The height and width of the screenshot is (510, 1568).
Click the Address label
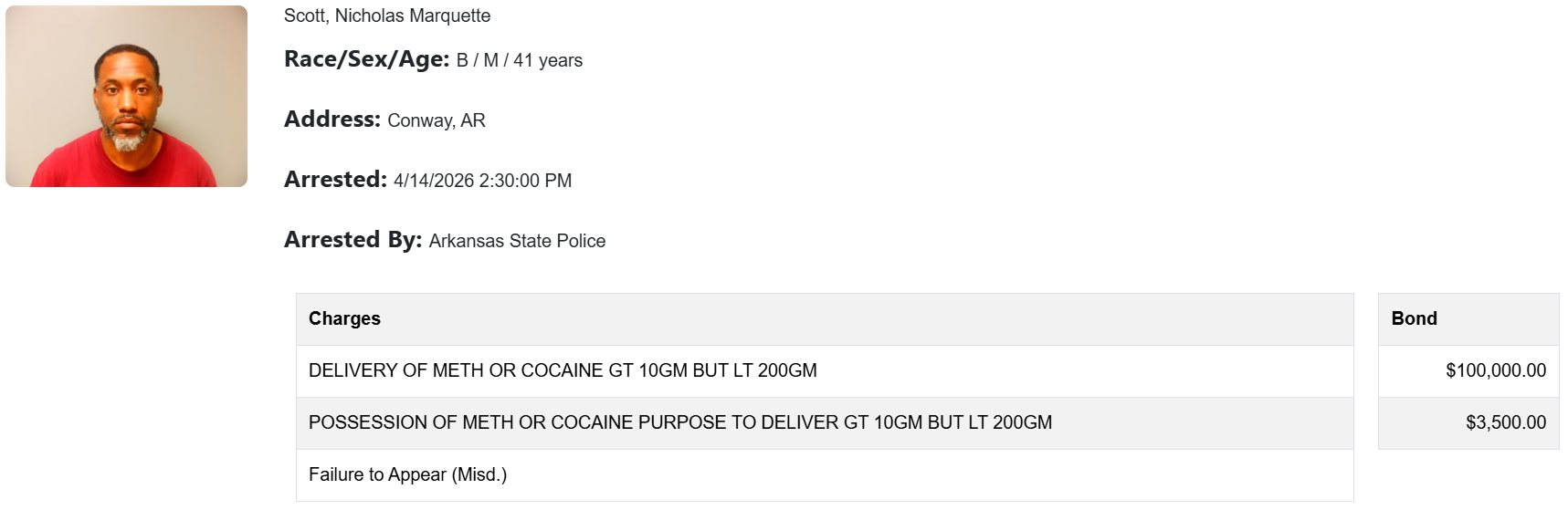(331, 120)
